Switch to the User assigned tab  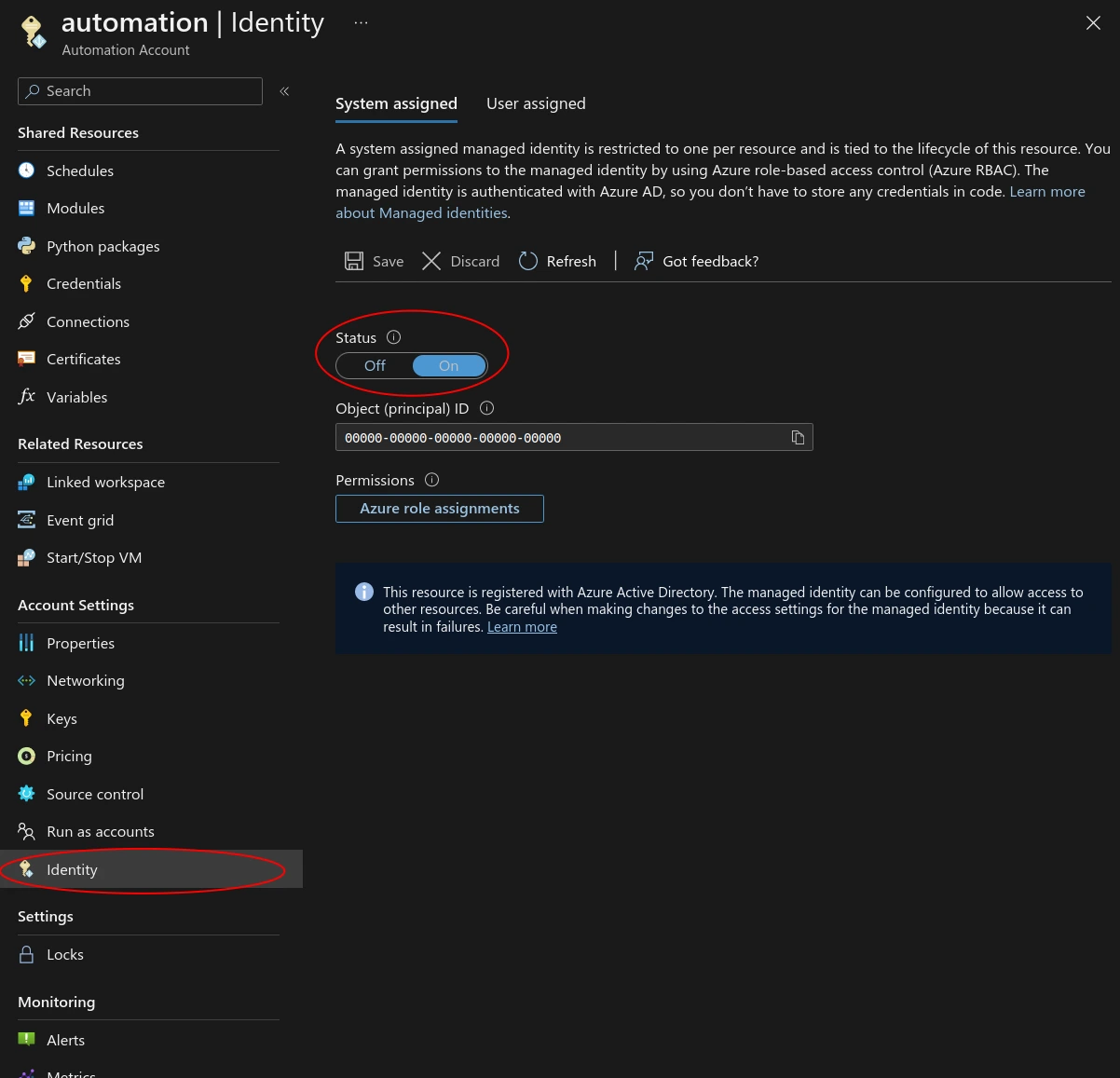536,103
